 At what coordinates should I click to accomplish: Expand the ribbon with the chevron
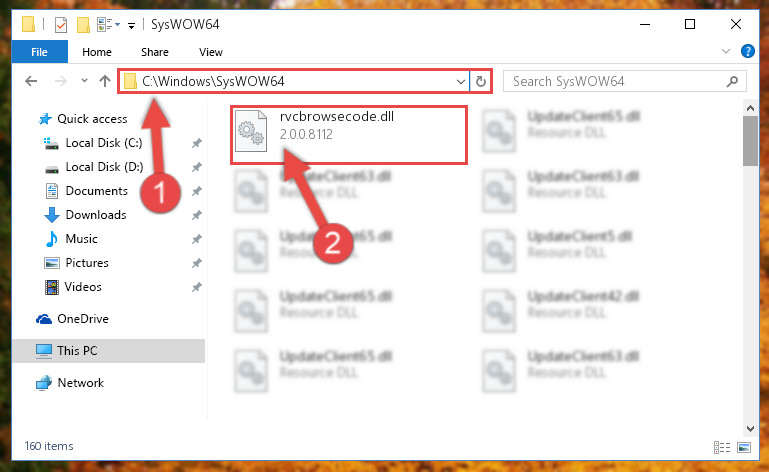pos(726,51)
